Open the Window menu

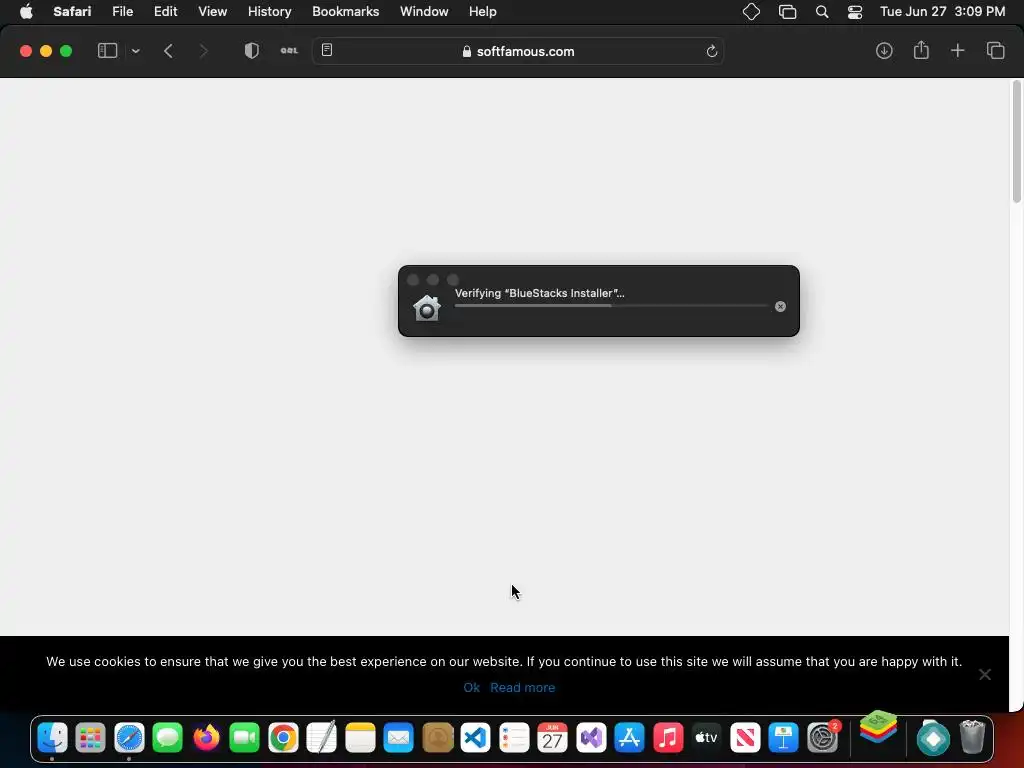pyautogui.click(x=424, y=12)
